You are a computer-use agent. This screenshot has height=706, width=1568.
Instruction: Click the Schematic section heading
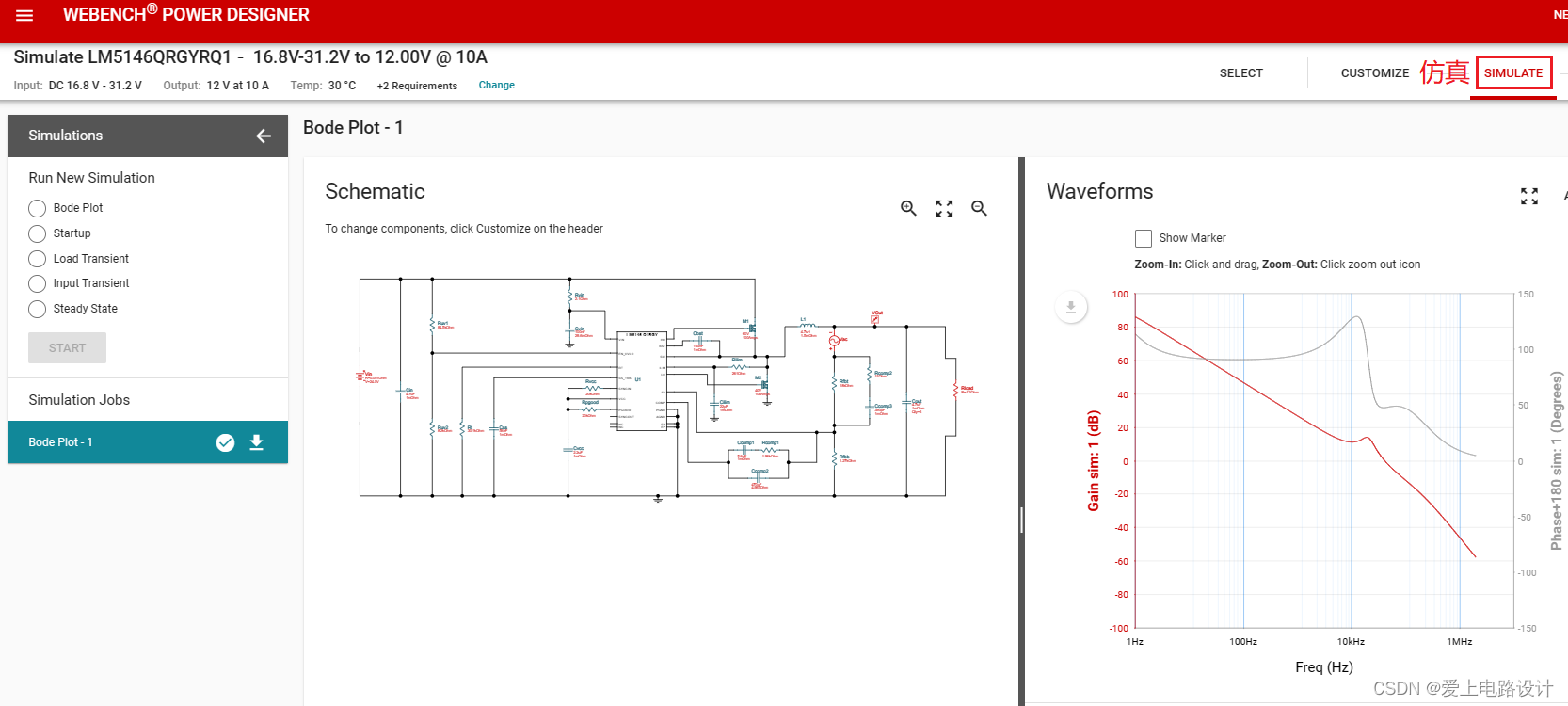click(375, 191)
